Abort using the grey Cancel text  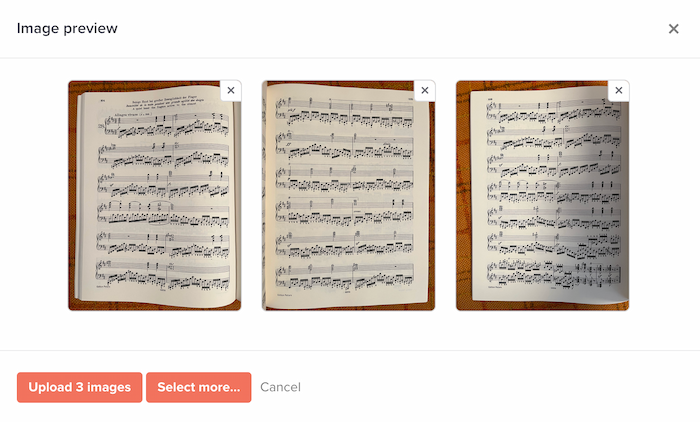(280, 387)
